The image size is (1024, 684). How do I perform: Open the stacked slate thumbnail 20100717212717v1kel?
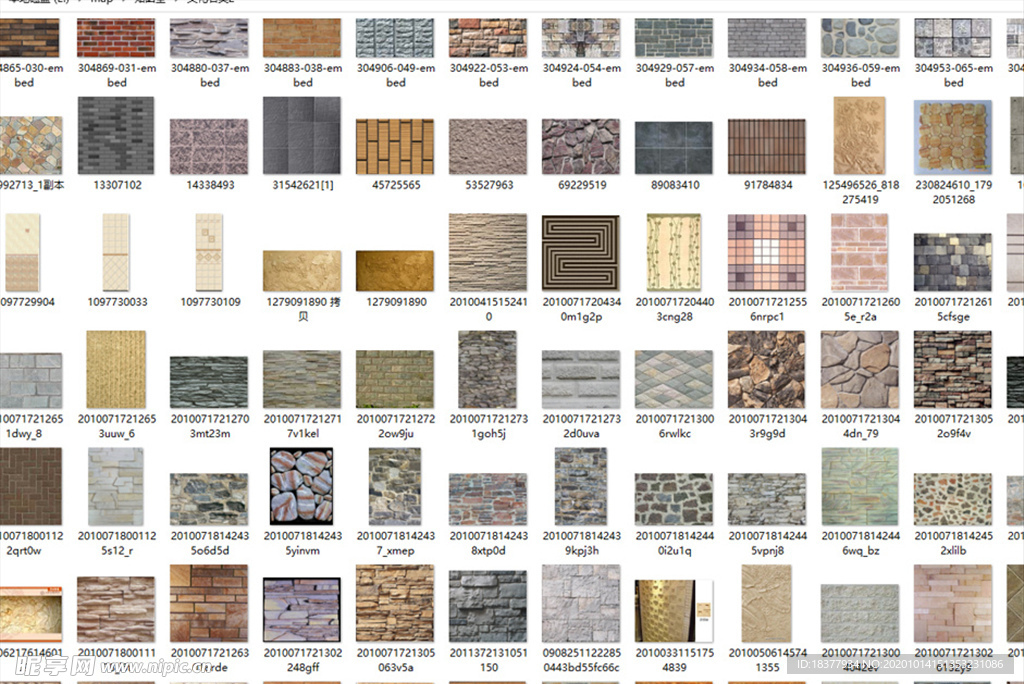(302, 379)
